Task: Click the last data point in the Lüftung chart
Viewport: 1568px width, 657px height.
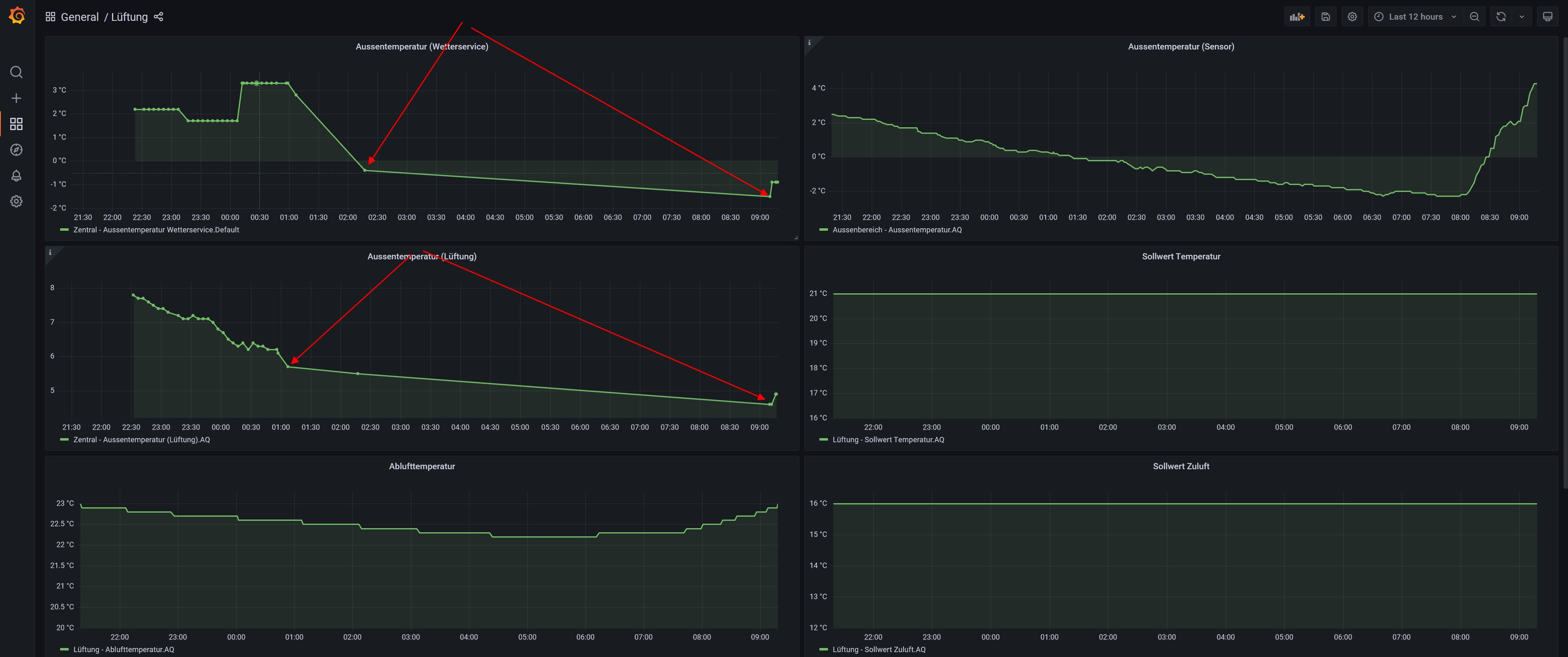Action: point(776,394)
